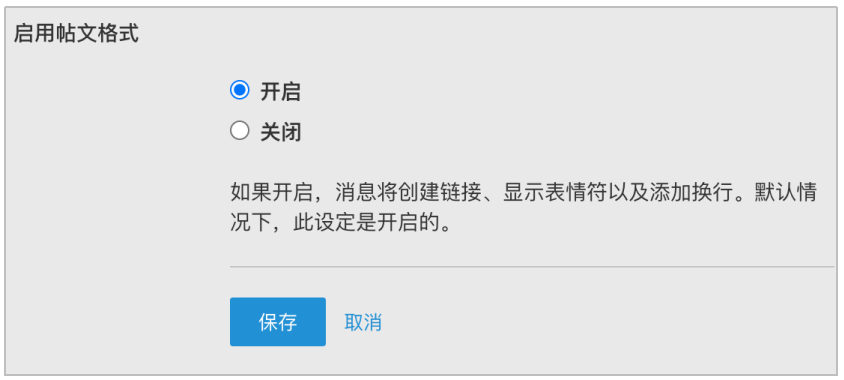This screenshot has width=844, height=380.
Task: Click the description line starting with 如果开启
Action: pyautogui.click(x=524, y=192)
